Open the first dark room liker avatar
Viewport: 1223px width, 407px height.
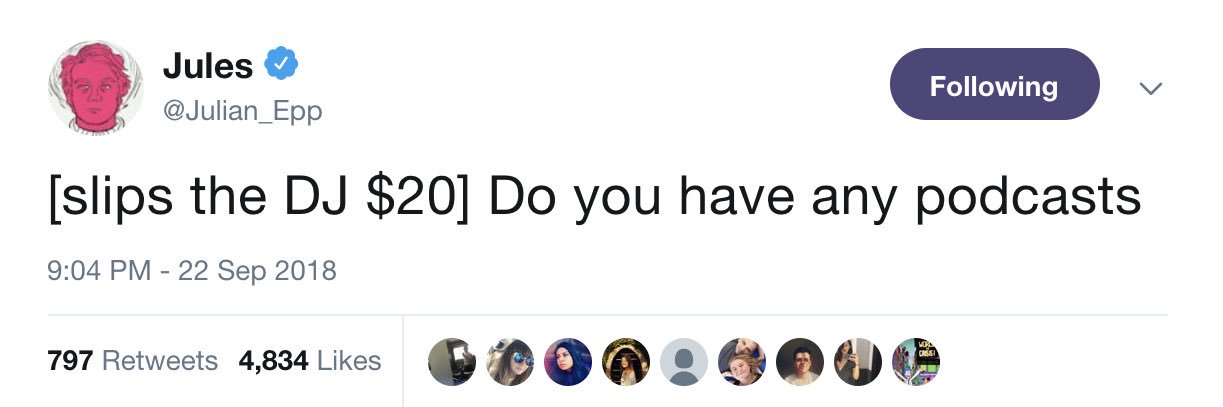coord(453,361)
